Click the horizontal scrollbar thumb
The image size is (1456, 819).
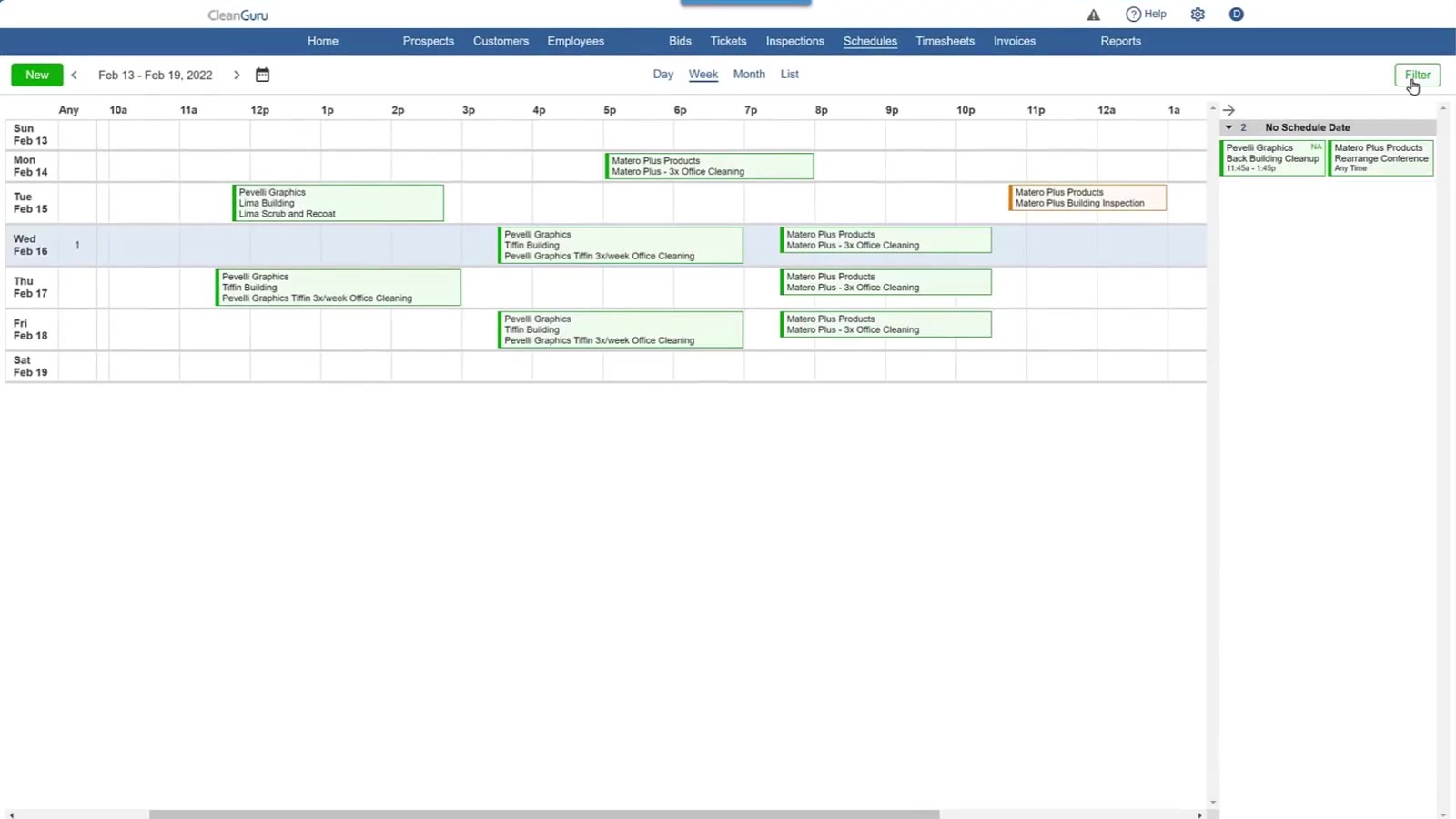click(x=544, y=814)
